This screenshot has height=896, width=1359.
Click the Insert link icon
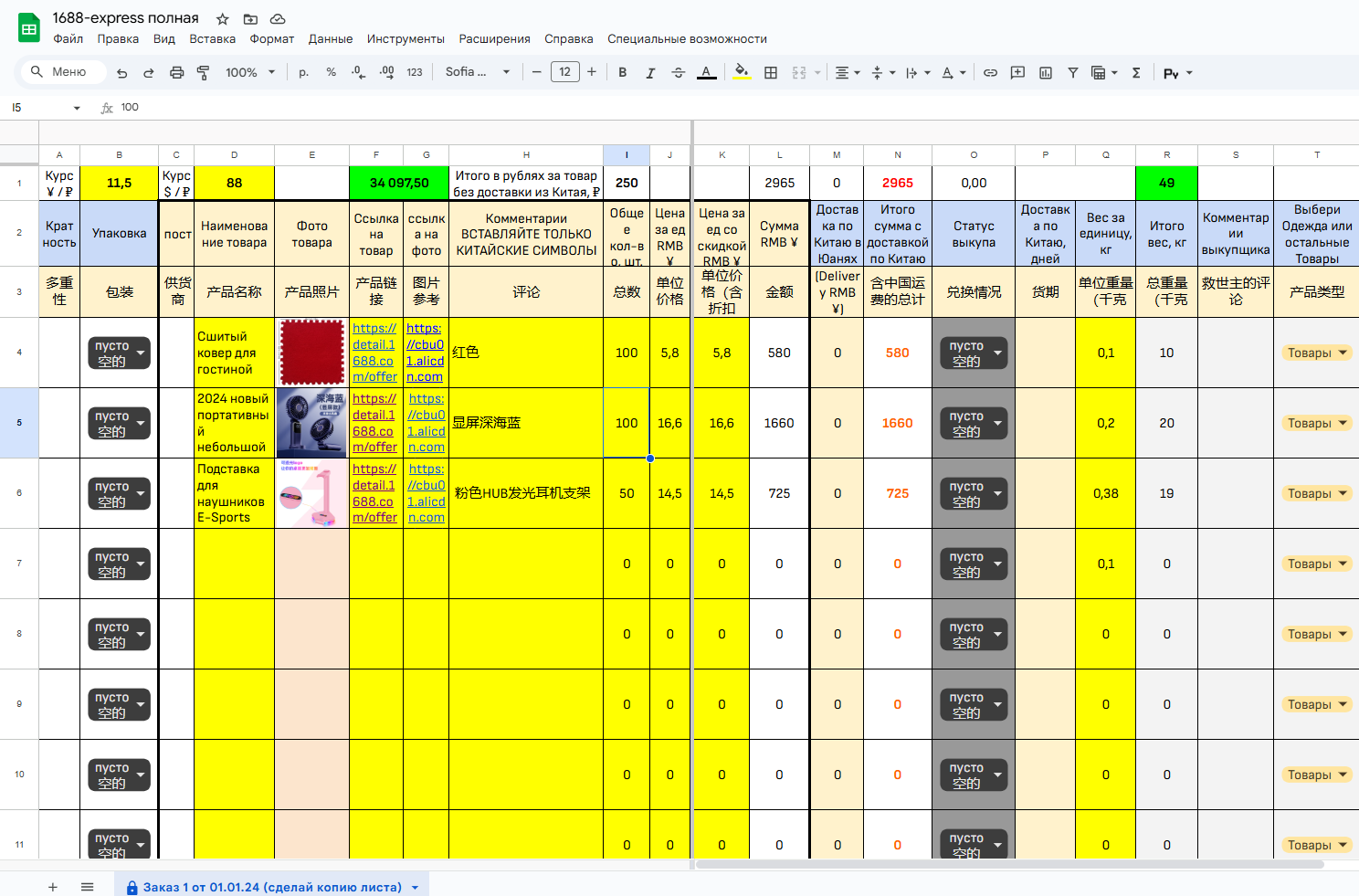(x=990, y=73)
